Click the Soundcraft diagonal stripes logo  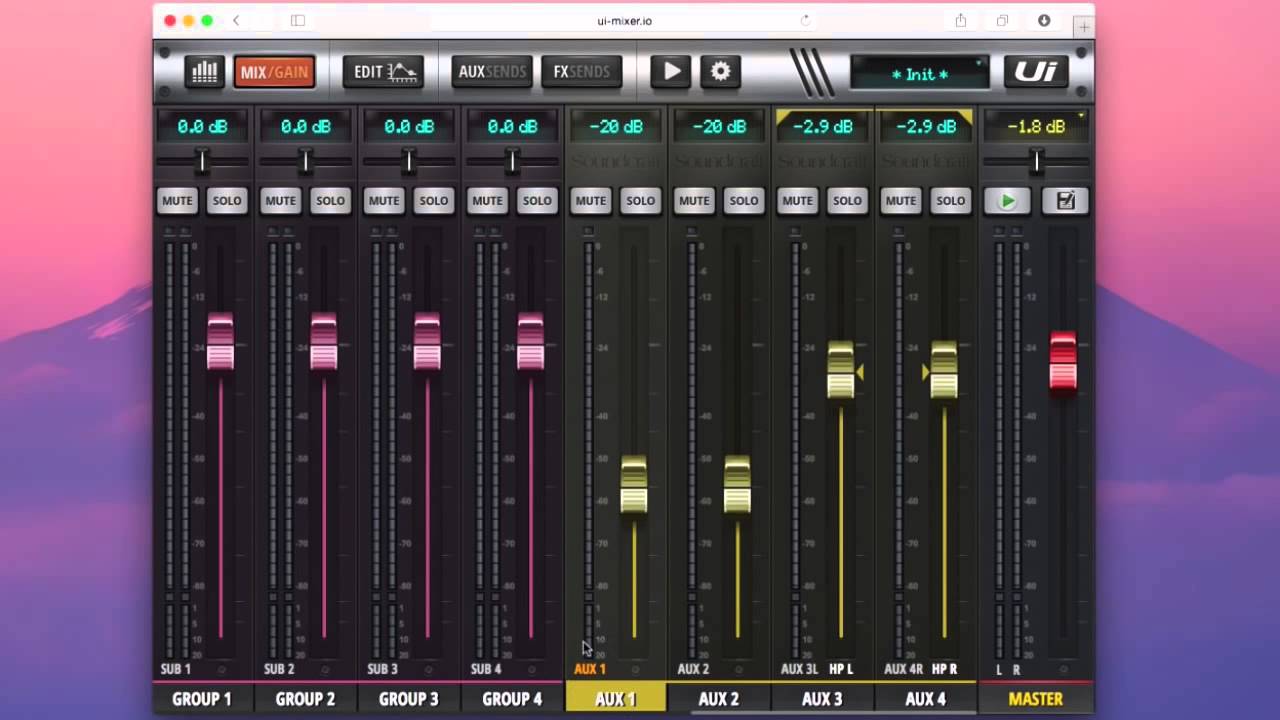tap(809, 73)
